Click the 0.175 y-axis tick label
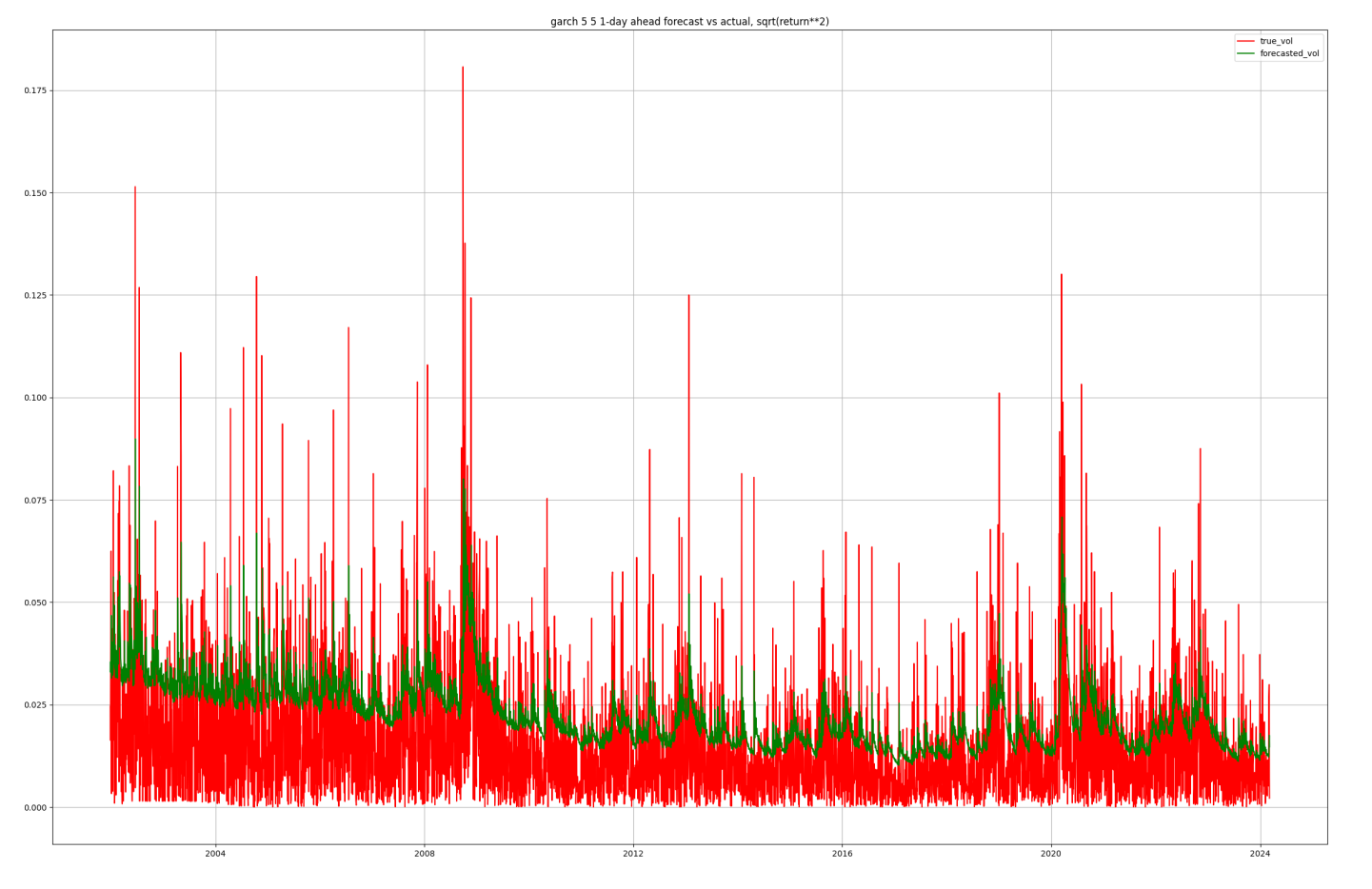Image resolution: width=1372 pixels, height=889 pixels. pyautogui.click(x=35, y=90)
